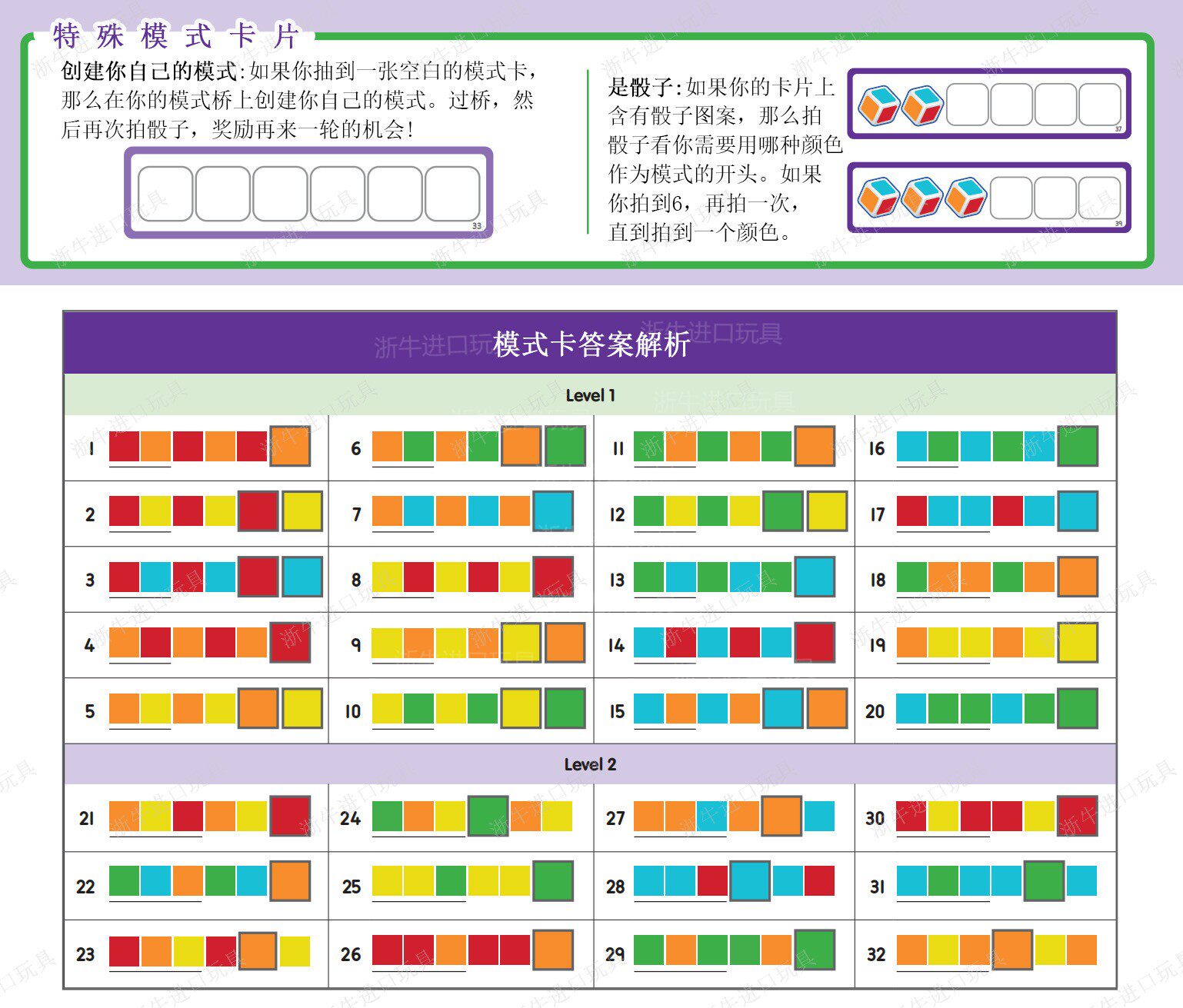This screenshot has height=1008, width=1183.
Task: Click the right dice on card 37
Action: click(x=923, y=105)
